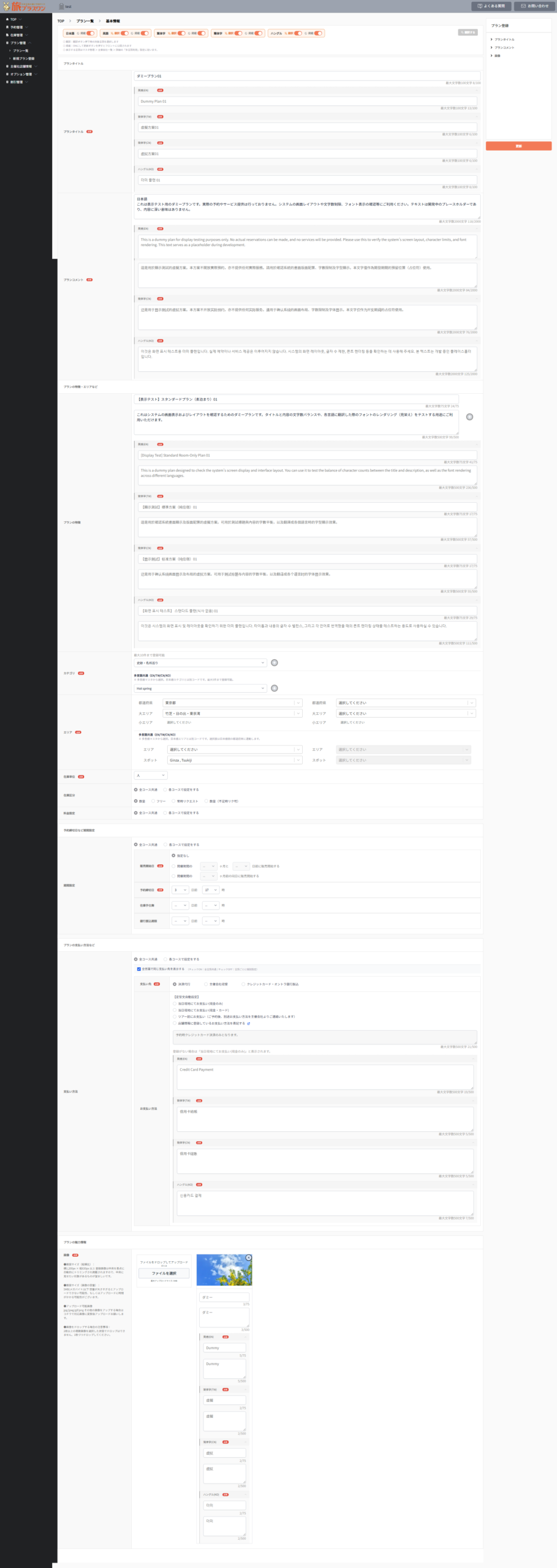This screenshot has height=1568, width=557.
Task: Open 在庫管理 in the sidebar
Action: 17,35
